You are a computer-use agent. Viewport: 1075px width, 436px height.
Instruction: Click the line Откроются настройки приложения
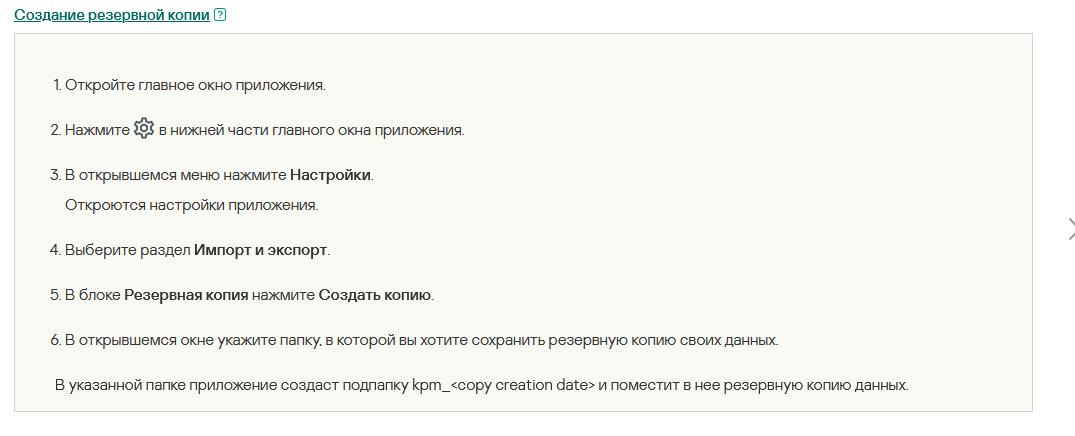[192, 205]
